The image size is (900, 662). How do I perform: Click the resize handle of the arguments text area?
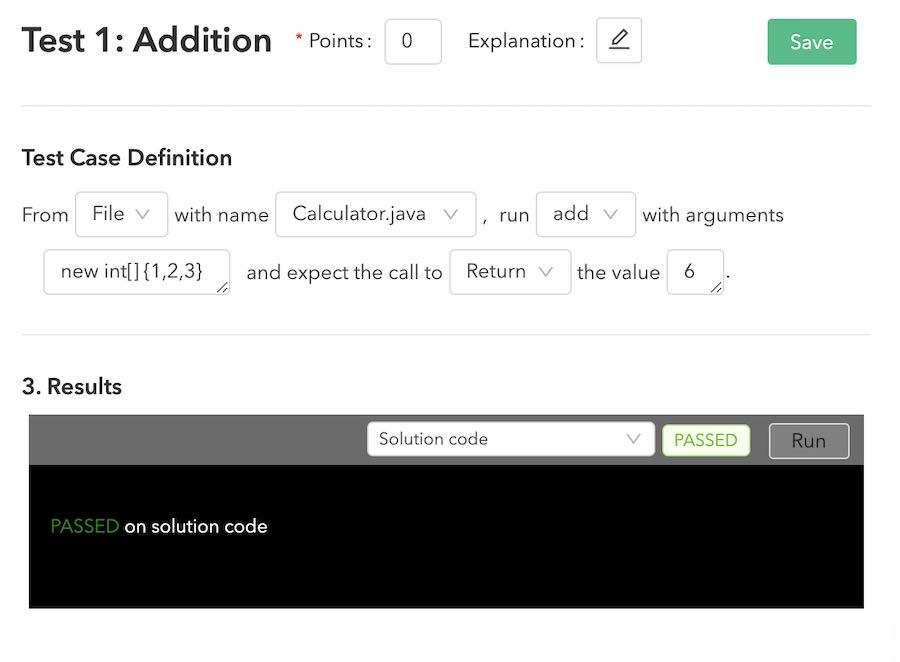click(x=222, y=288)
